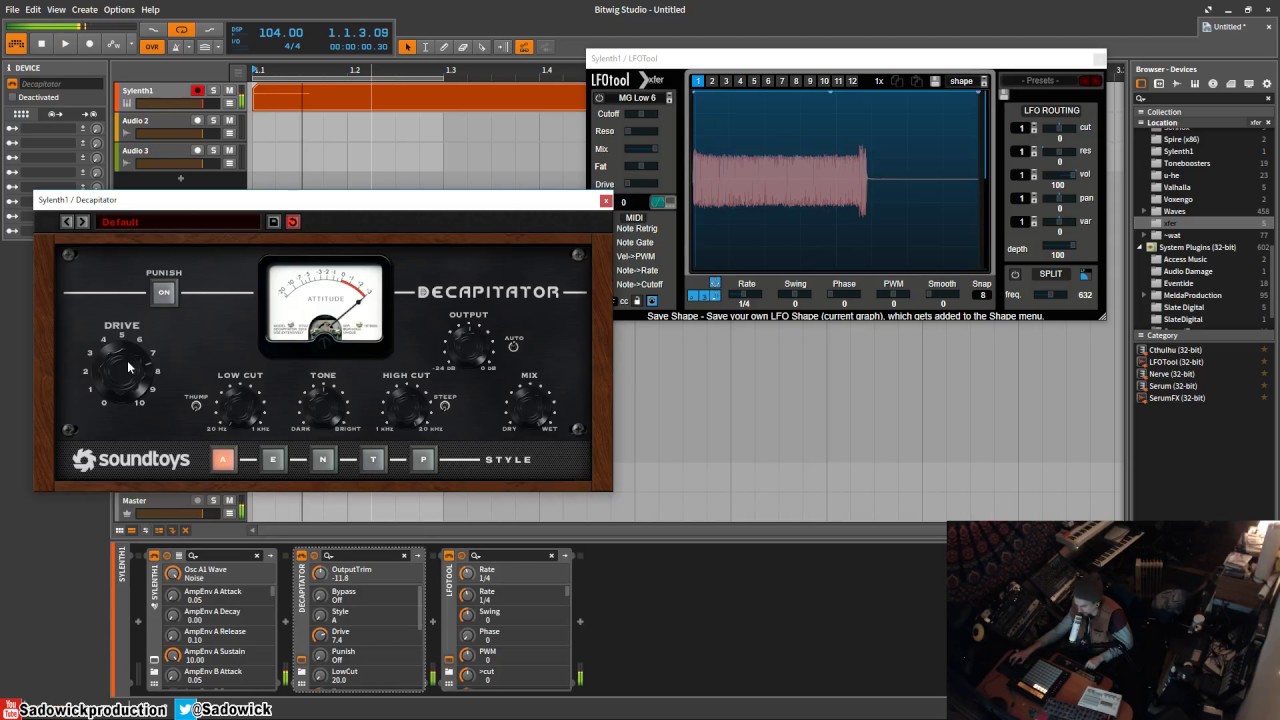Viewport: 1280px width, 720px height.
Task: Toggle the arranger loop button
Action: pos(181,30)
